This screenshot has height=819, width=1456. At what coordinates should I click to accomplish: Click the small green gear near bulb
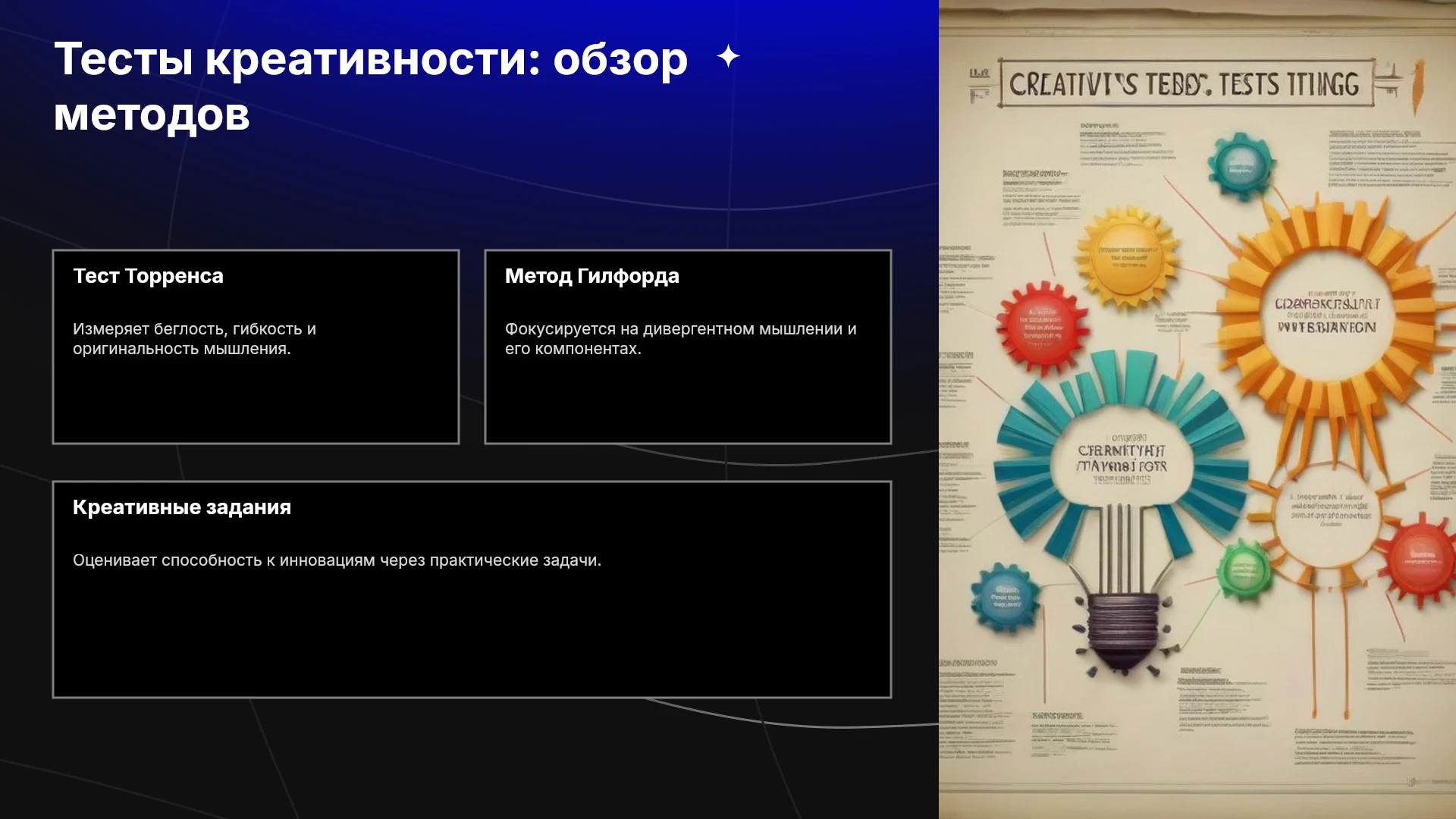pyautogui.click(x=1244, y=570)
